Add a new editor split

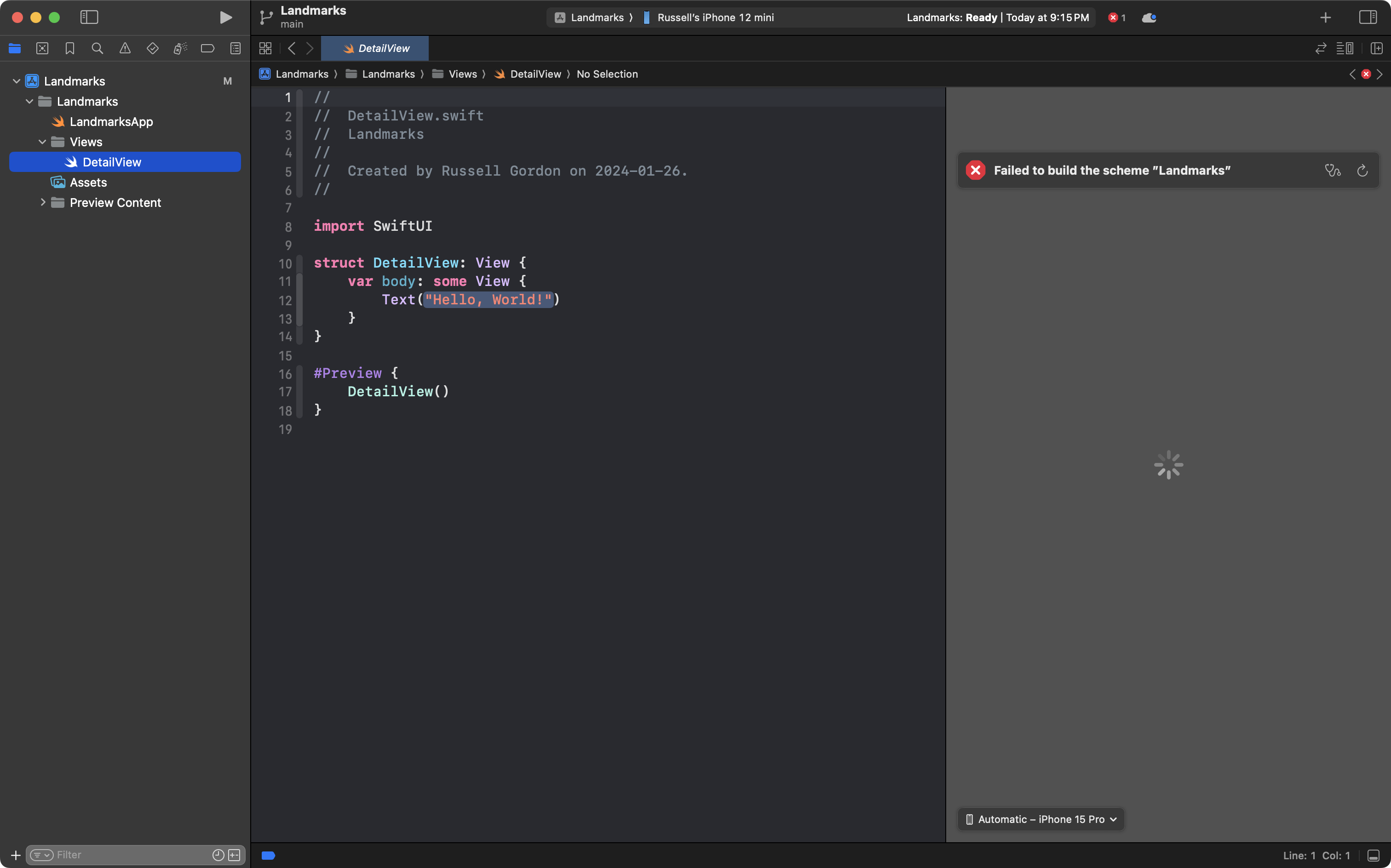1377,48
